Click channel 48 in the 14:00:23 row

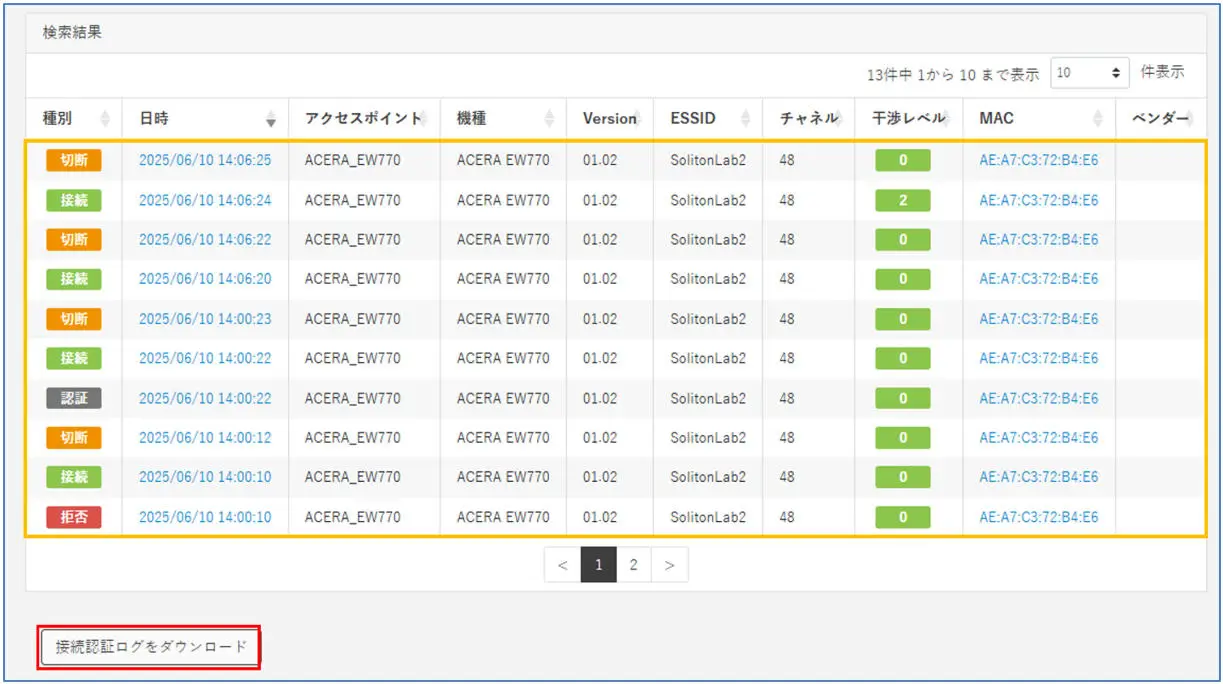pyautogui.click(x=787, y=319)
